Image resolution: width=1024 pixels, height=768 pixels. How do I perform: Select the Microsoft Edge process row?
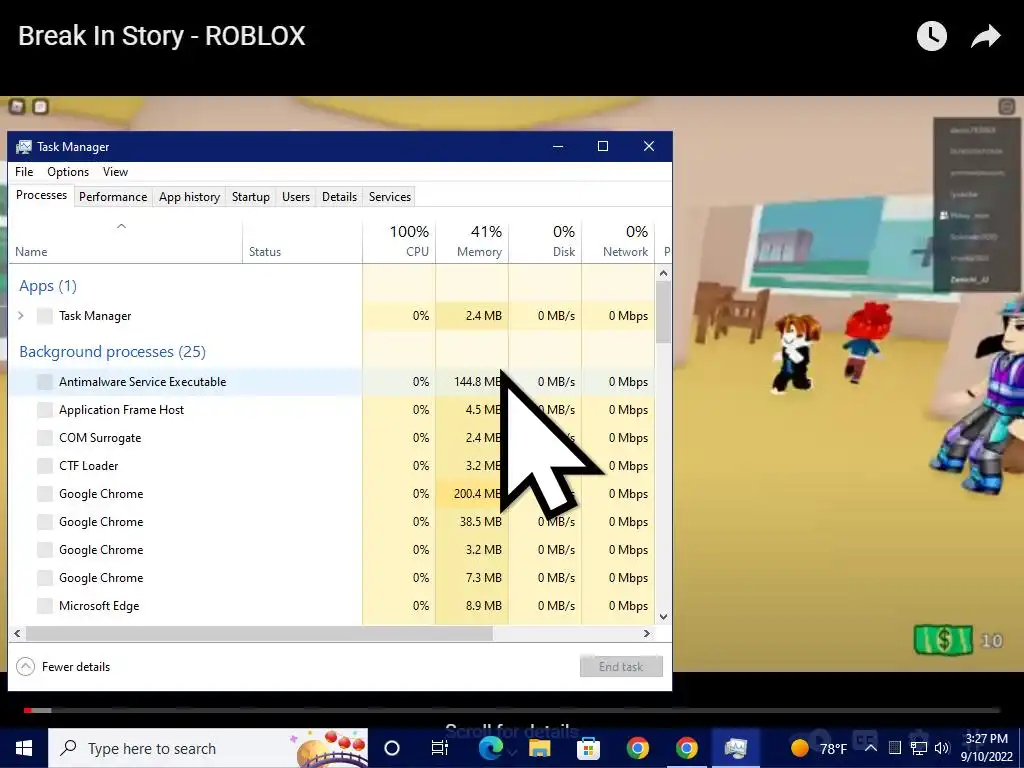pos(332,605)
